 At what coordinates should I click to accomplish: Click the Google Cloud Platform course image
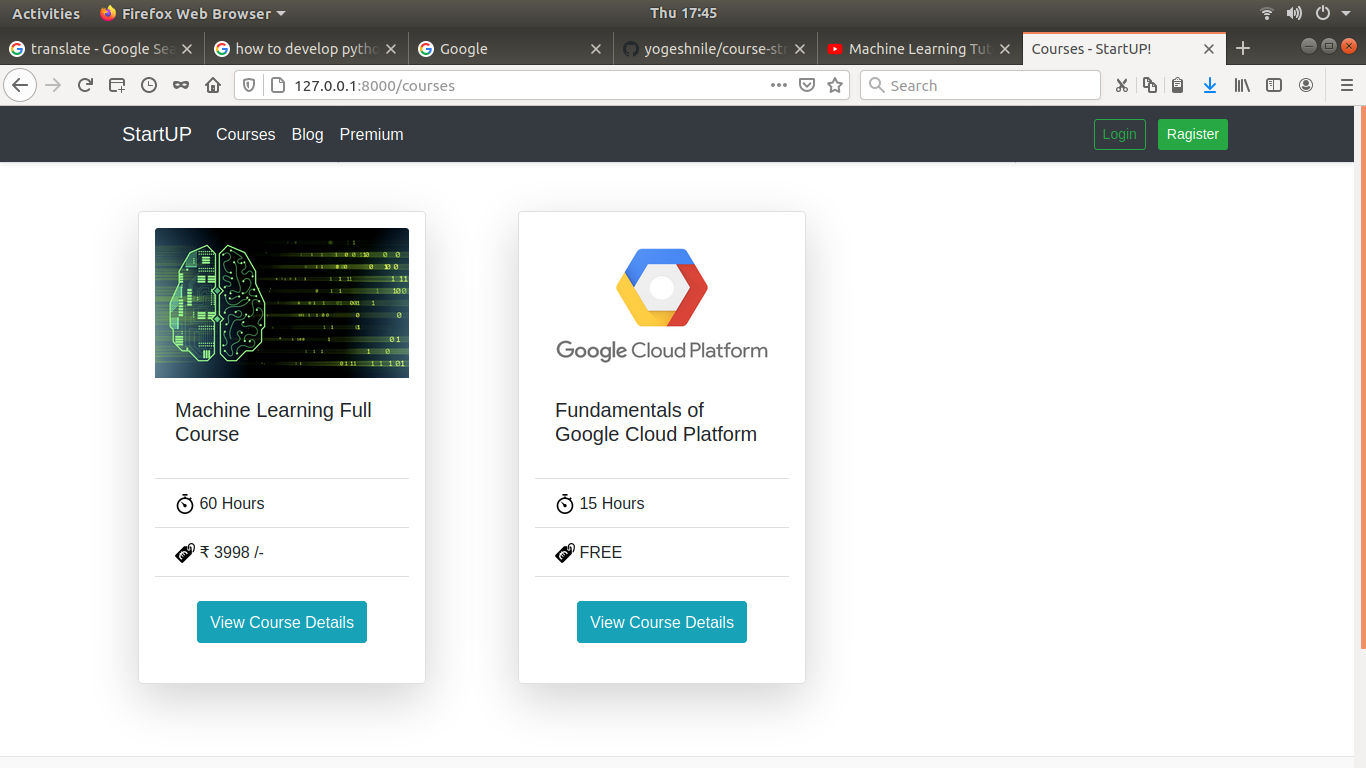(662, 302)
